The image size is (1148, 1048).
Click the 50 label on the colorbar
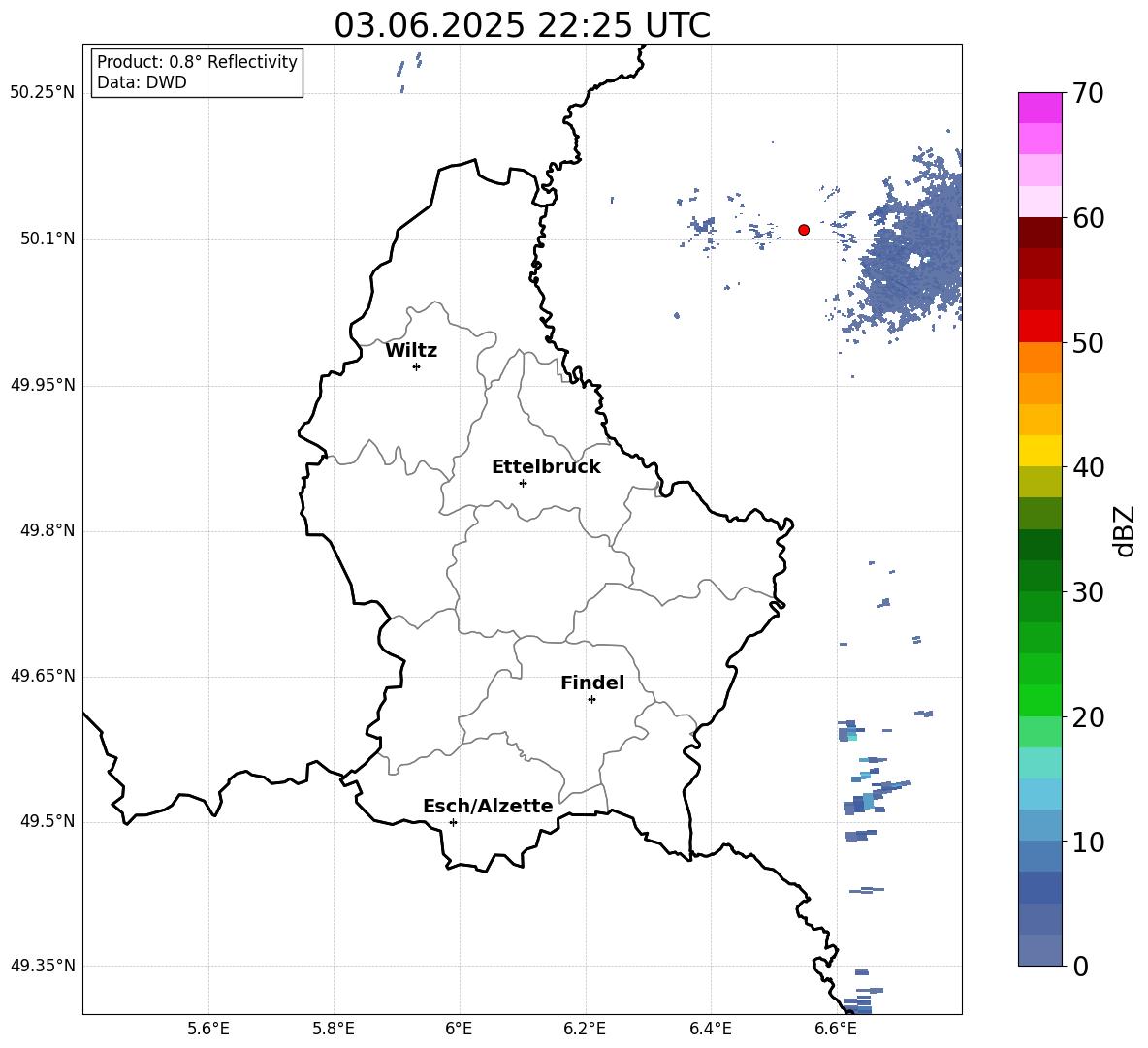click(1088, 343)
